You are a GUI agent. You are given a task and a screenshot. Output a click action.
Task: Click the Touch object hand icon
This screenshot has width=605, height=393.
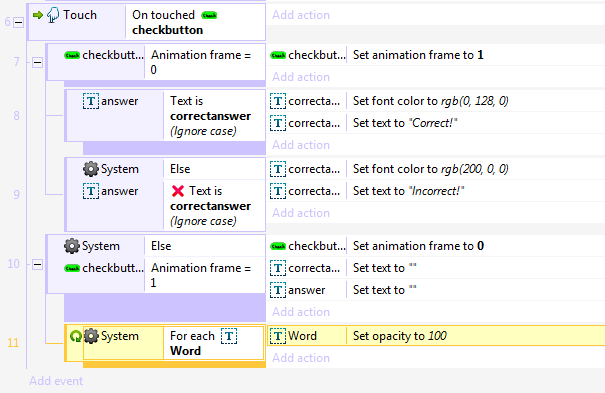click(x=53, y=15)
